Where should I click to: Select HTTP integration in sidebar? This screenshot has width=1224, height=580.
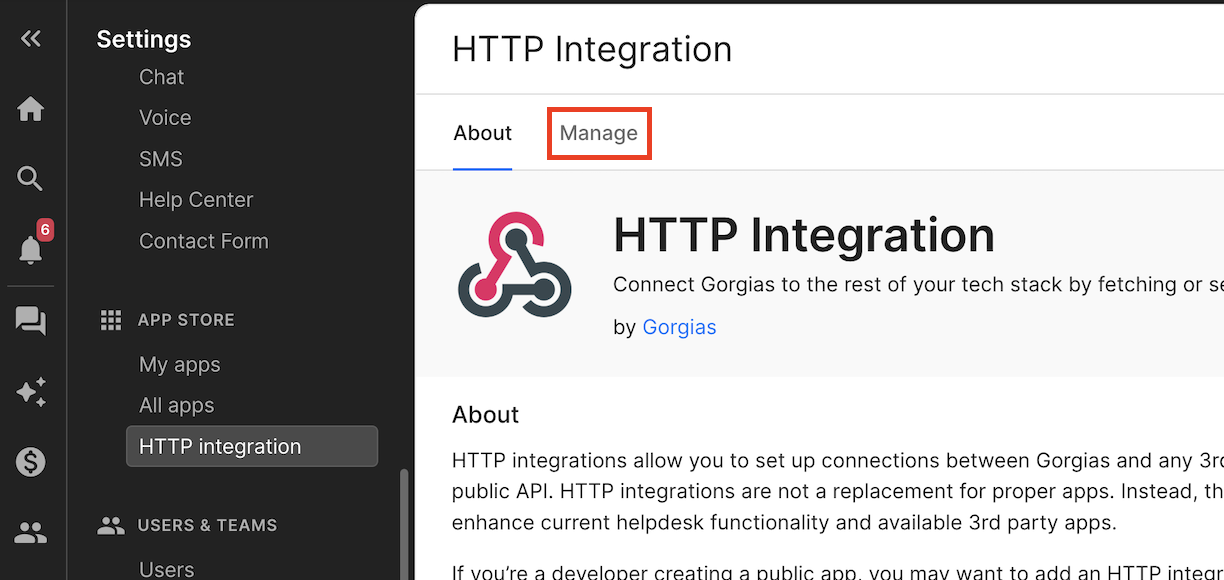[x=252, y=447]
